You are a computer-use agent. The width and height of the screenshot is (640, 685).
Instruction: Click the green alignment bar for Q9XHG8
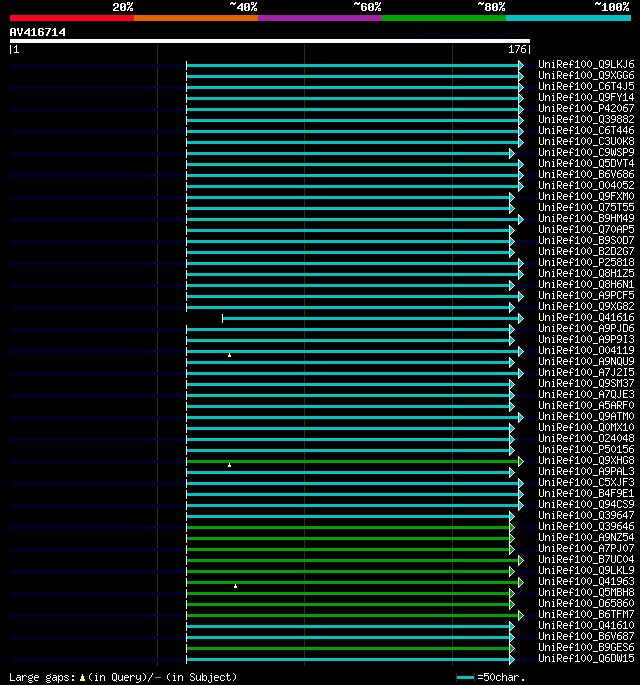coord(352,461)
